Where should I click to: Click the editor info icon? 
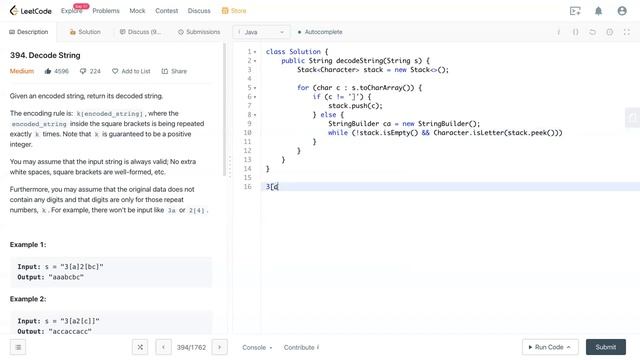[x=558, y=32]
